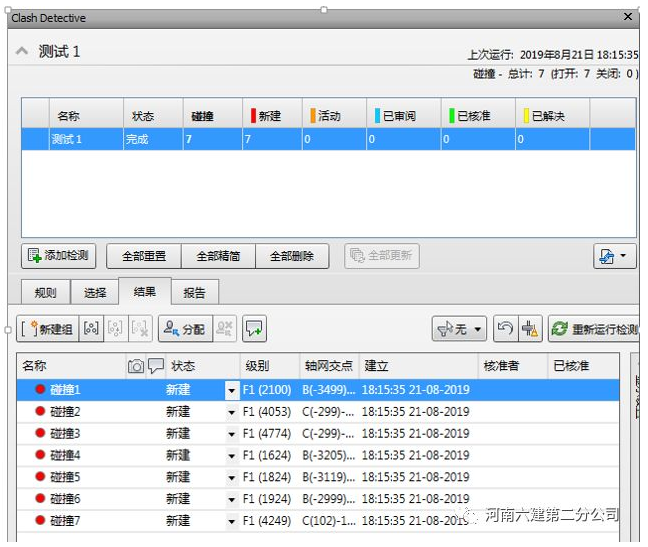Click the red status dot of 碰撞5
This screenshot has height=547, width=648.
pos(40,476)
